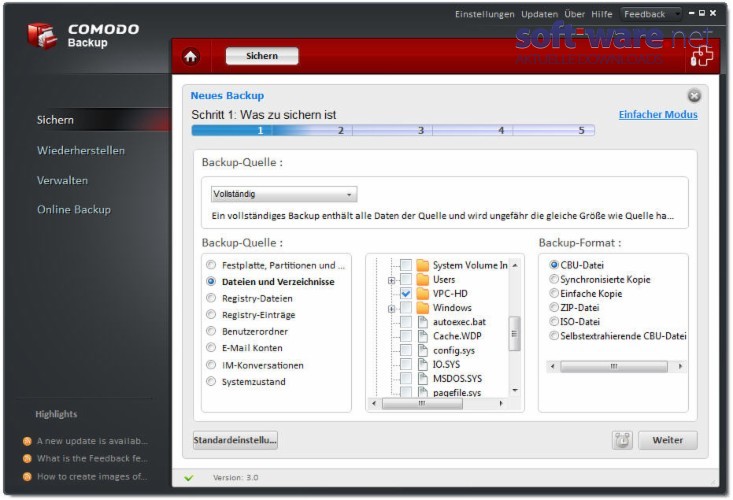733x500 pixels.
Task: Select E-Mail Konten radio option
Action: click(211, 347)
